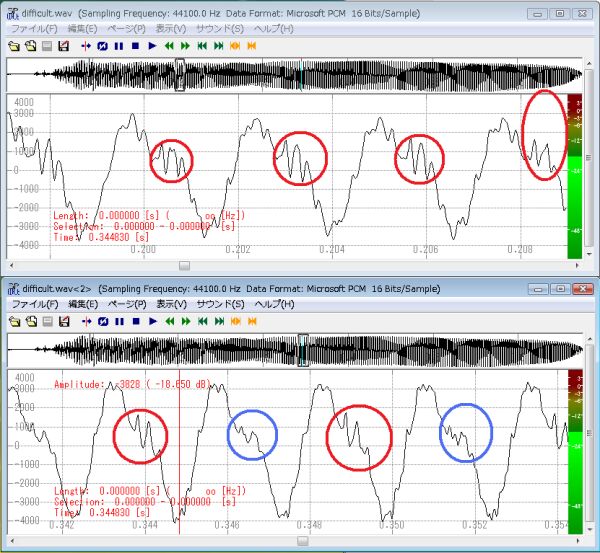Screen dimensions: 600x553
Task: Open 編集(E) menu in top window
Action: [x=82, y=29]
